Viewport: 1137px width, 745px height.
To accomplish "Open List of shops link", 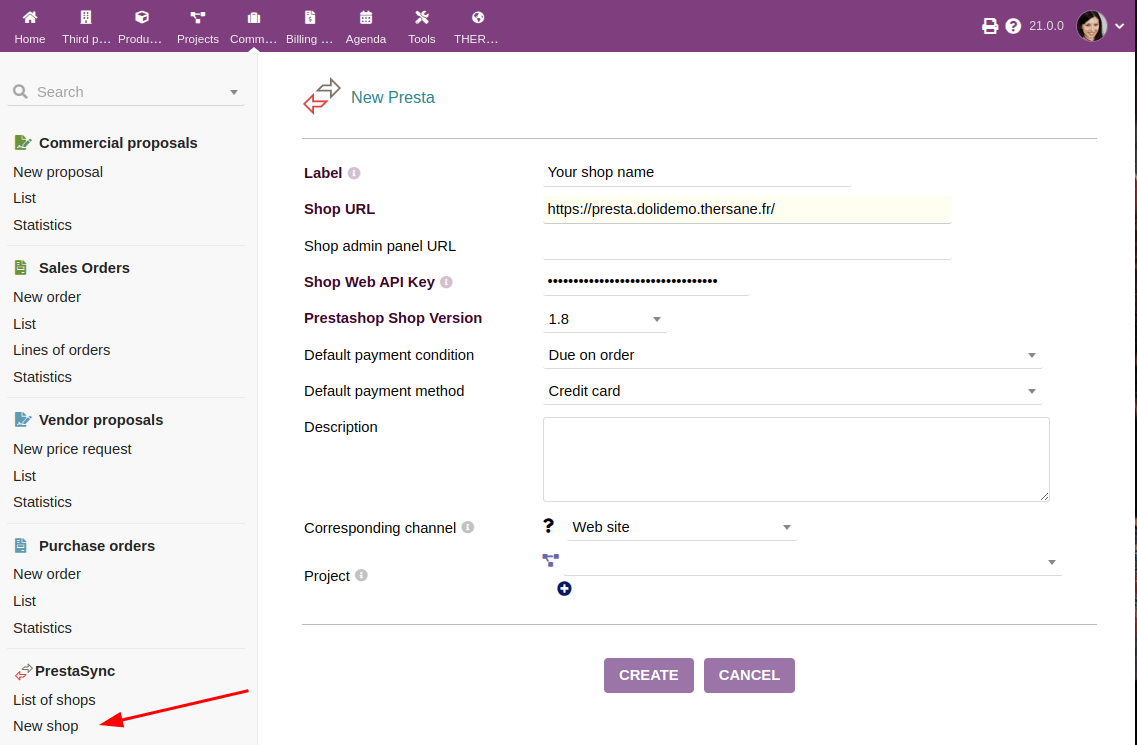I will pos(54,700).
